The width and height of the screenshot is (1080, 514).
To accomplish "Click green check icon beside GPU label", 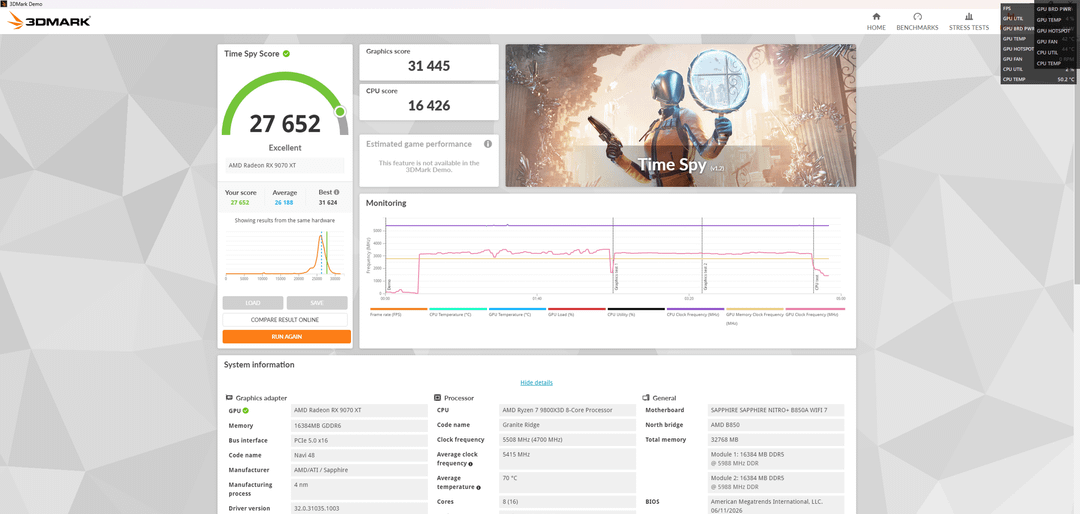I will point(246,411).
